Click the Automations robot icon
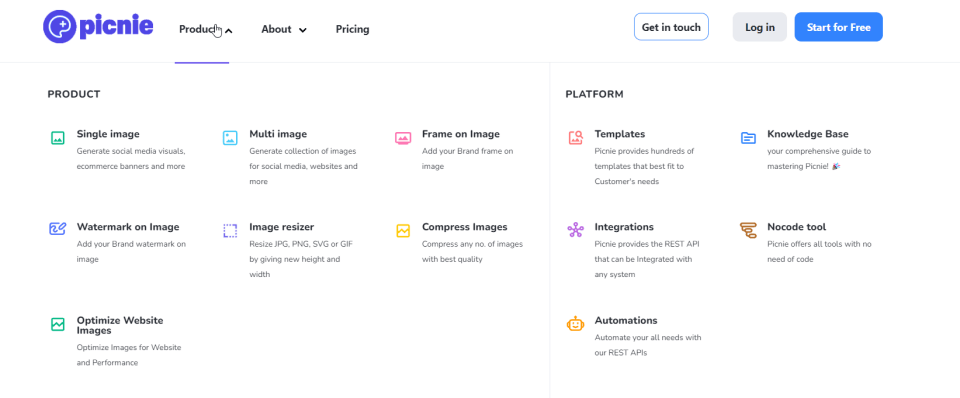960x398 pixels. coord(576,324)
